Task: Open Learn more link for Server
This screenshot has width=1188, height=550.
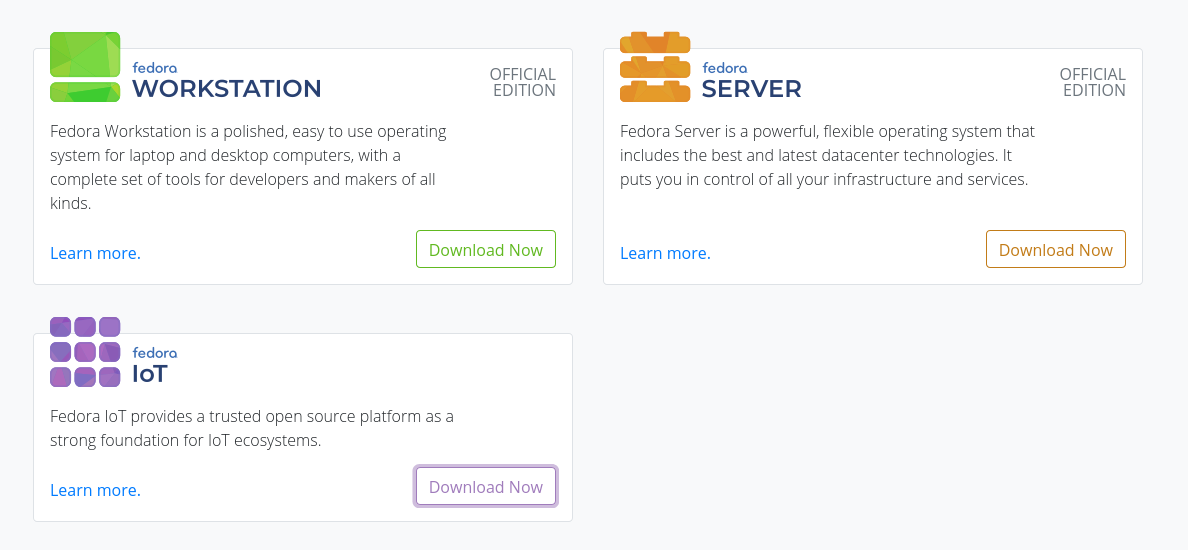Action: 665,253
